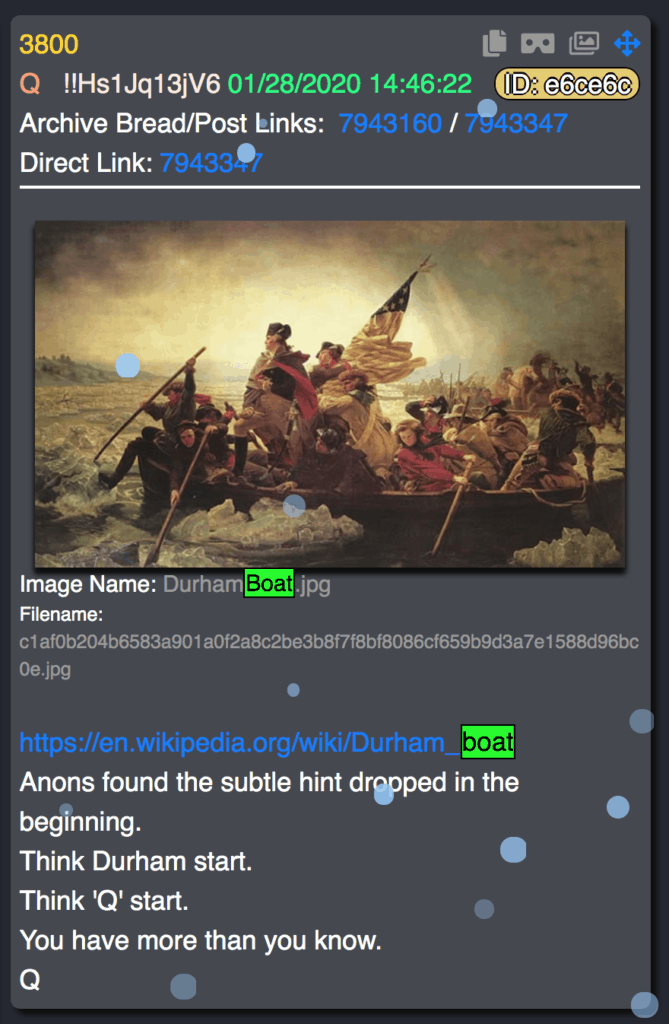Select the tripcode !!Hs1Jq13jV6
The image size is (669, 1024).
[x=142, y=84]
